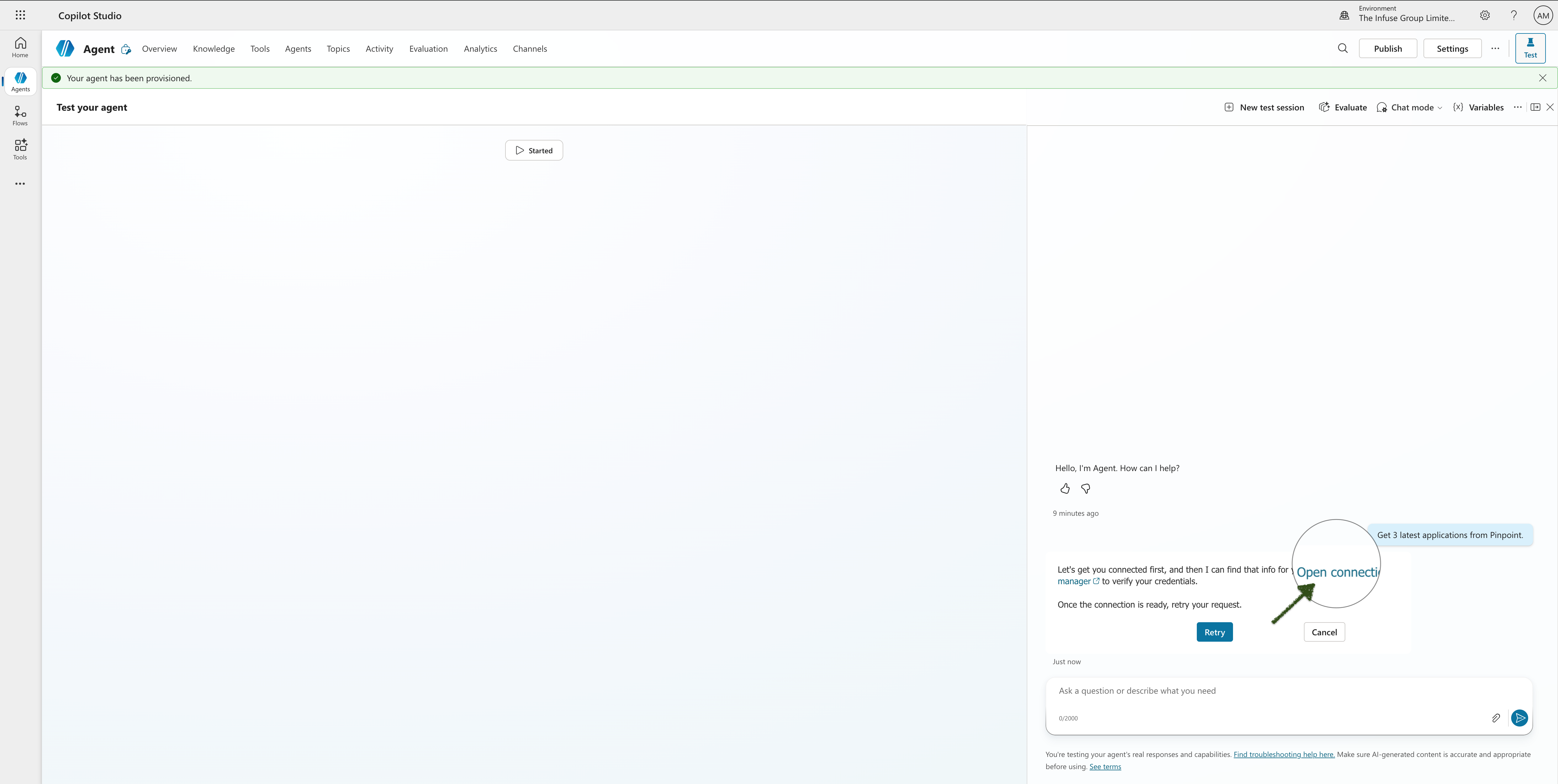The height and width of the screenshot is (784, 1558).
Task: Expand the Chat mode dropdown
Action: pyautogui.click(x=1409, y=108)
